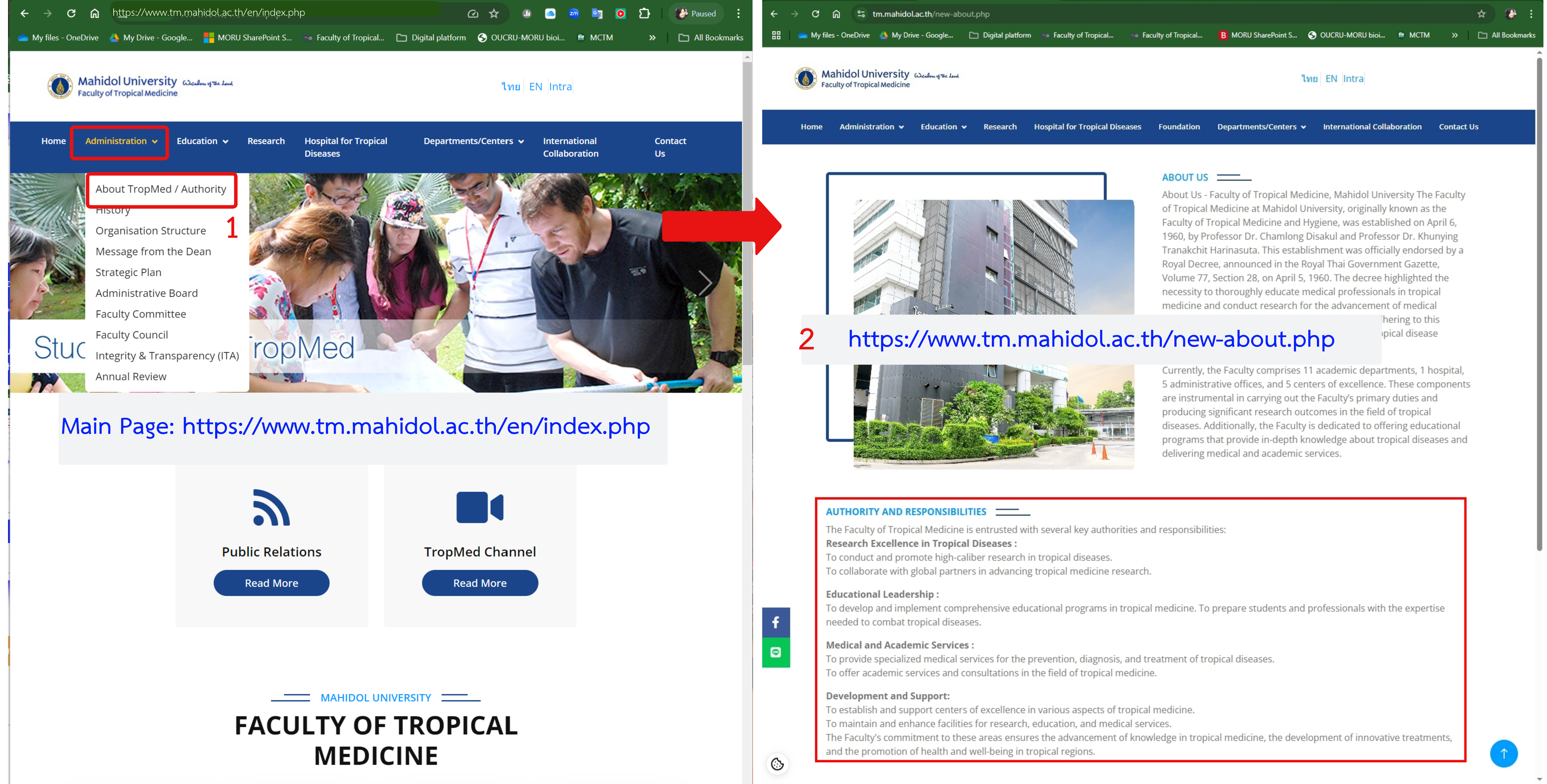Go back in the right browser window

(773, 14)
